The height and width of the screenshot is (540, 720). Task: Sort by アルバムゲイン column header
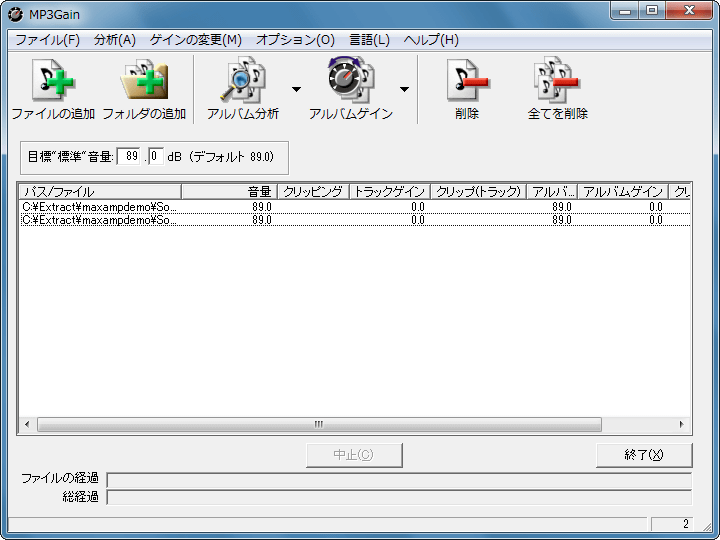[623, 191]
